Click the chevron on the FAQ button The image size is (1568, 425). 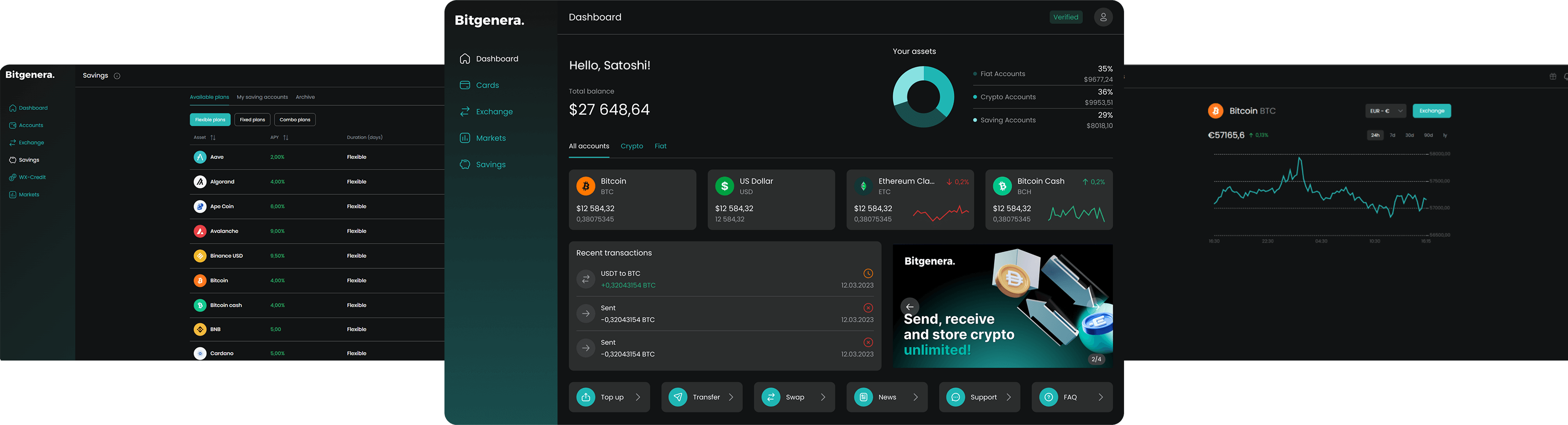(x=1100, y=397)
